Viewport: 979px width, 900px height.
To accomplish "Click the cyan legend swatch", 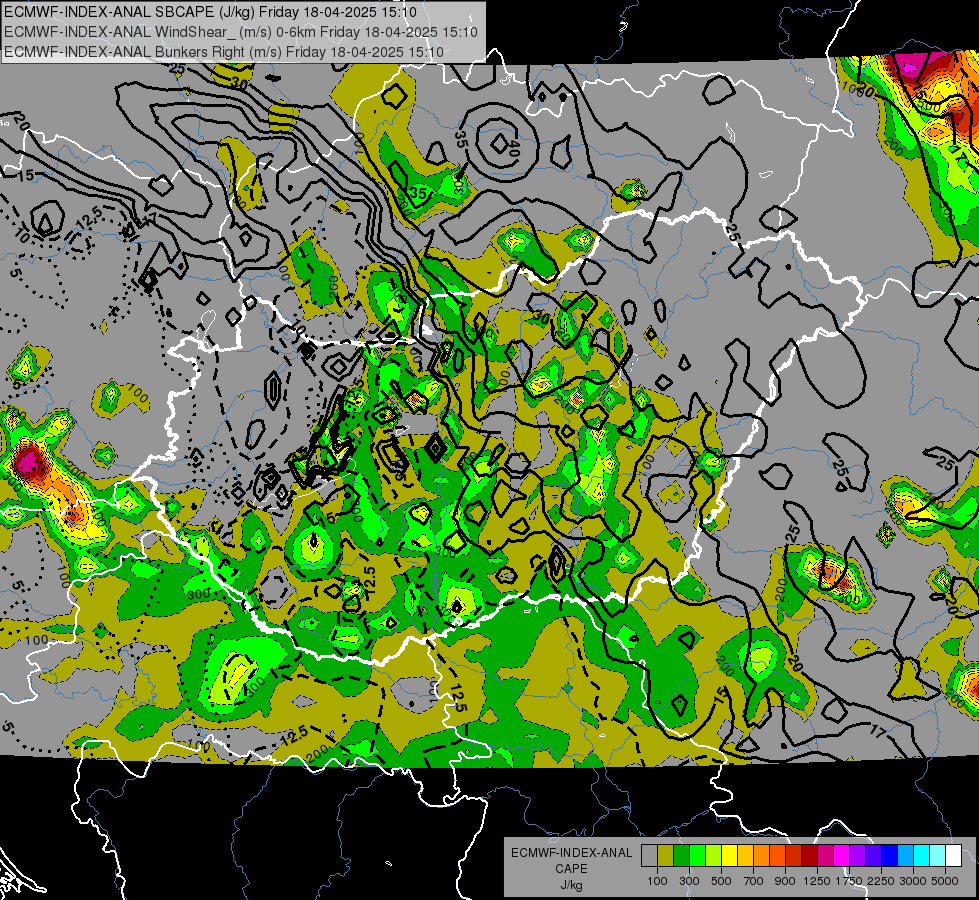I will pos(922,855).
